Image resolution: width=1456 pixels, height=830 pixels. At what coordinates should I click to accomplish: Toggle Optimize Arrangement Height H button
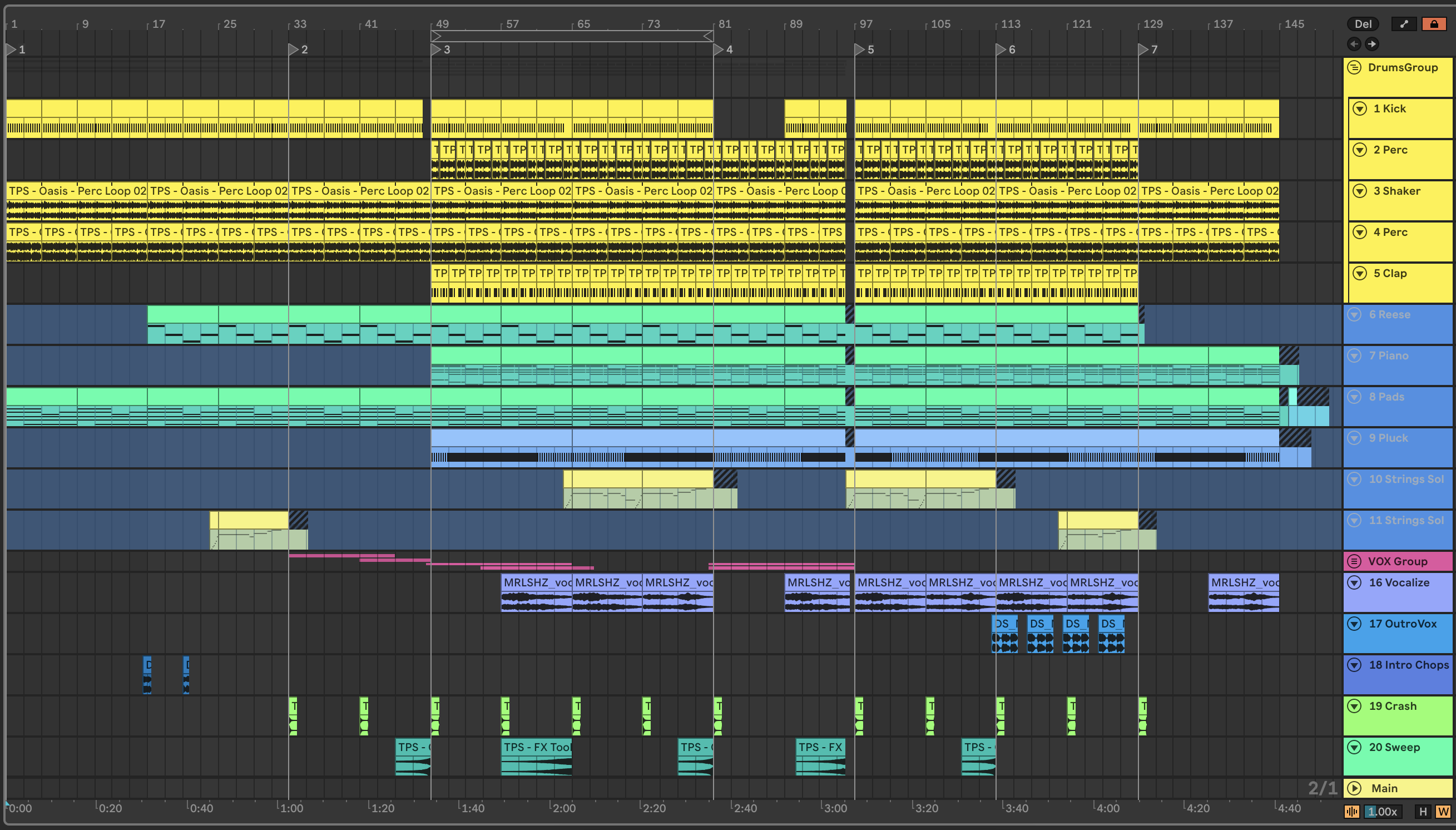(x=1423, y=812)
